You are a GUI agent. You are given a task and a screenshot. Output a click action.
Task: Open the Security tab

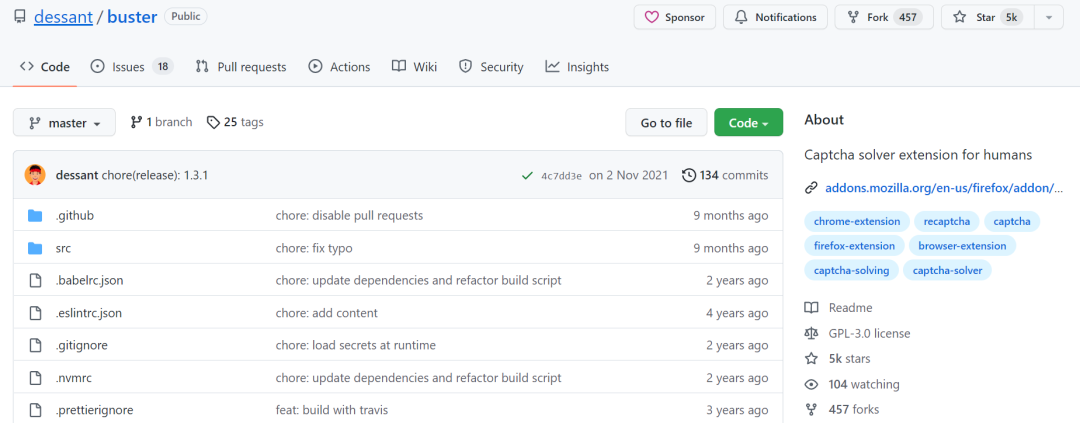click(490, 67)
